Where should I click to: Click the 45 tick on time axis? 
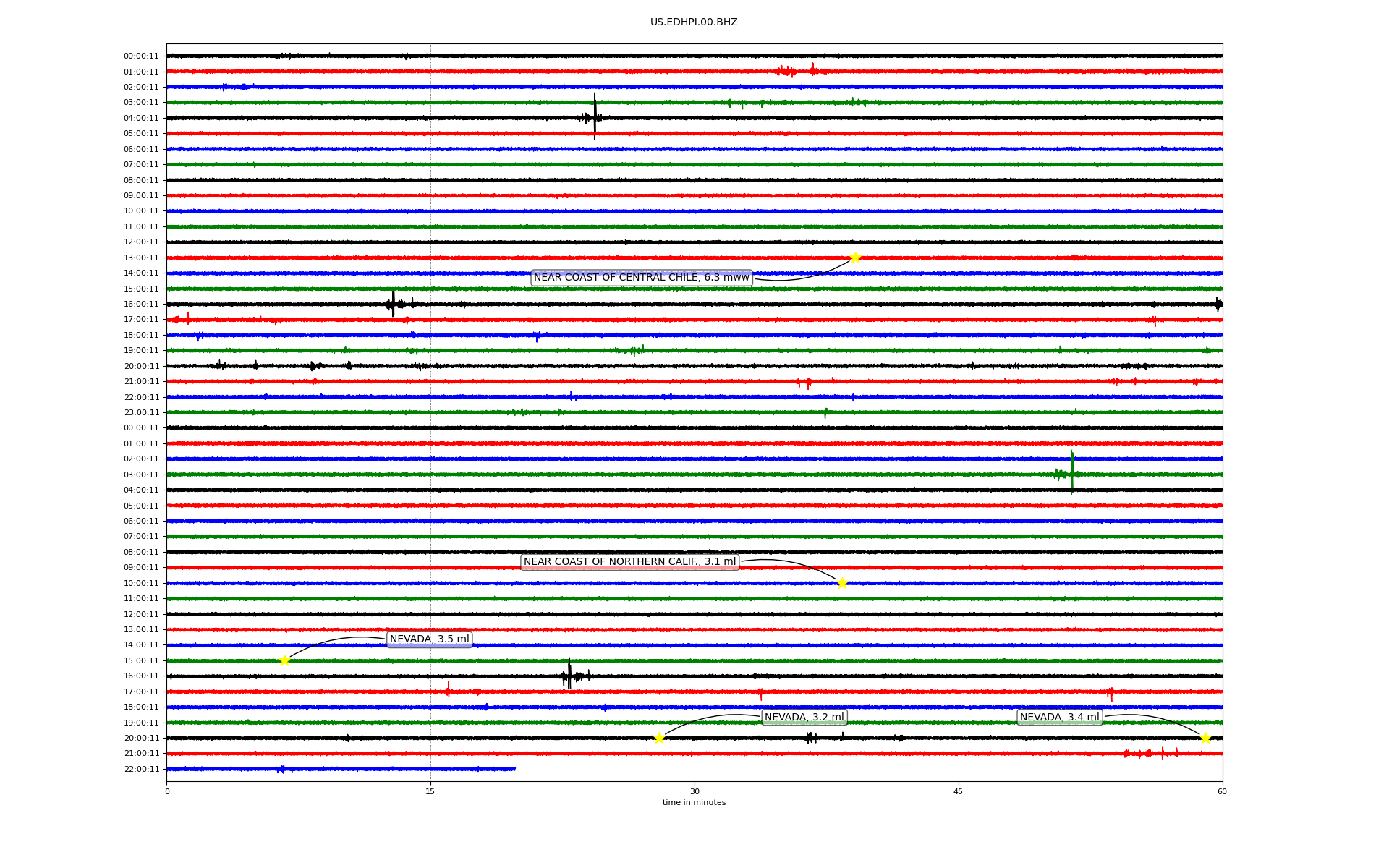pyautogui.click(x=959, y=791)
